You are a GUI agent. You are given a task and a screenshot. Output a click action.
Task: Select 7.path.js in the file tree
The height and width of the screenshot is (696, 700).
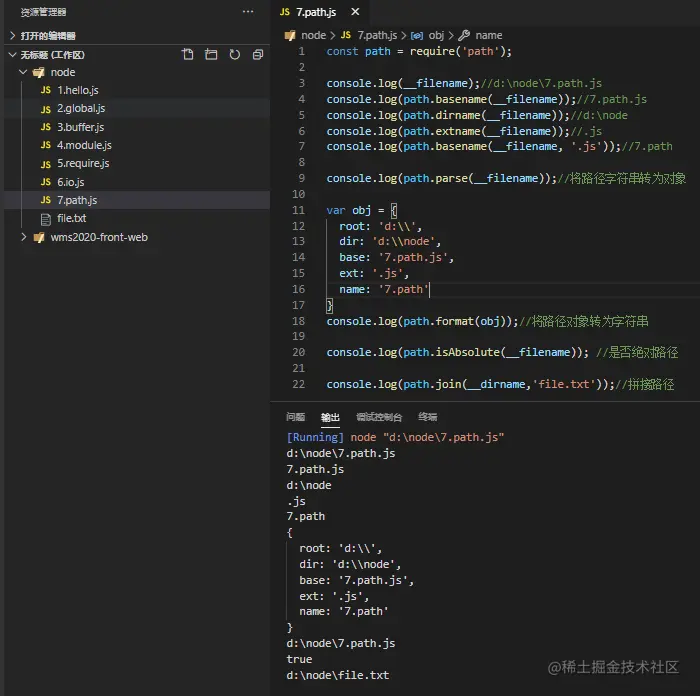pyautogui.click(x=137, y=200)
